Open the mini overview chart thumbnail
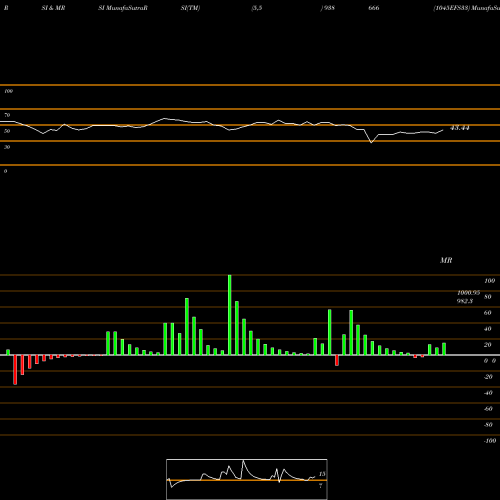 (247, 479)
